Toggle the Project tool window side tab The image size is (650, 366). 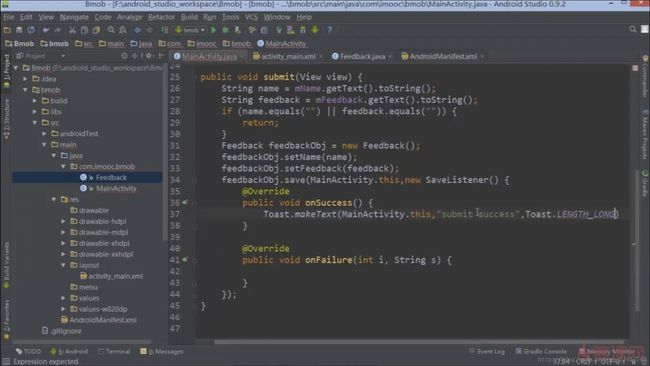tap(6, 70)
